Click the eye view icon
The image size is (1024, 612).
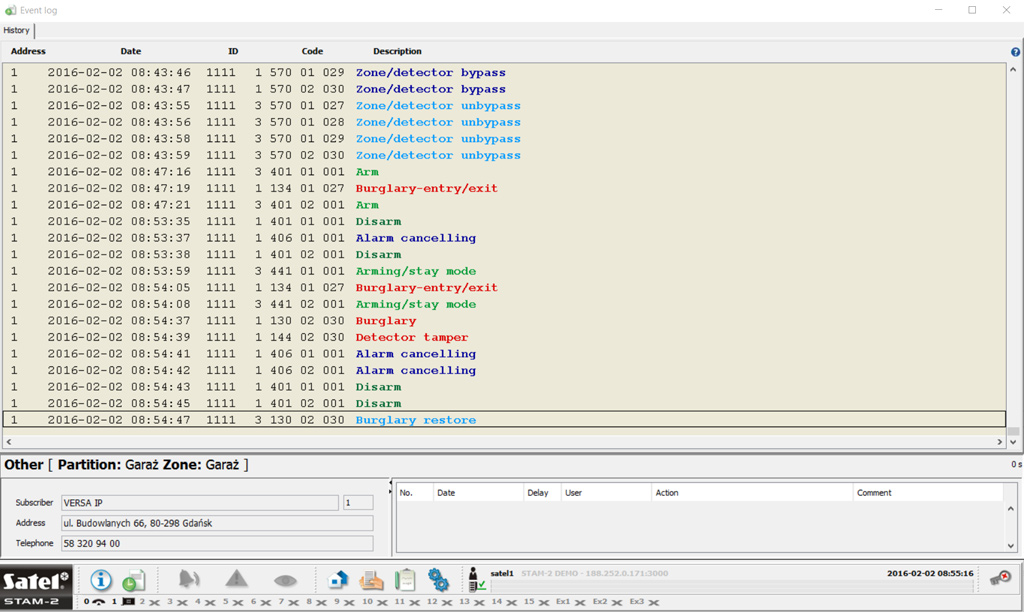(x=285, y=580)
